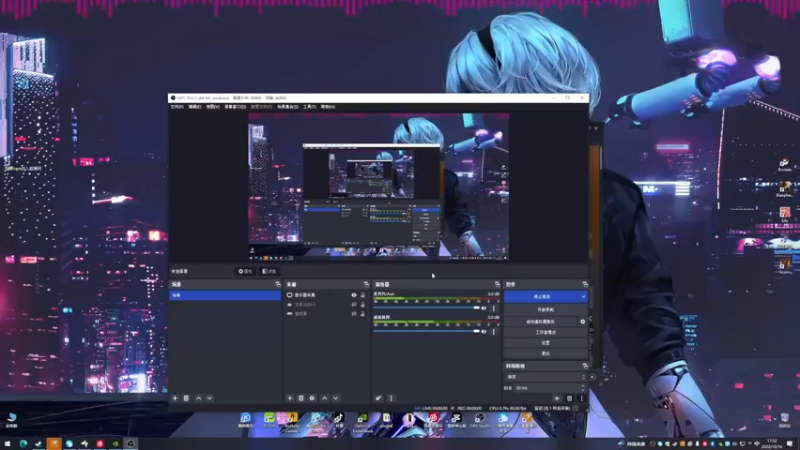Open the File menu
800x450 pixels.
click(x=177, y=107)
